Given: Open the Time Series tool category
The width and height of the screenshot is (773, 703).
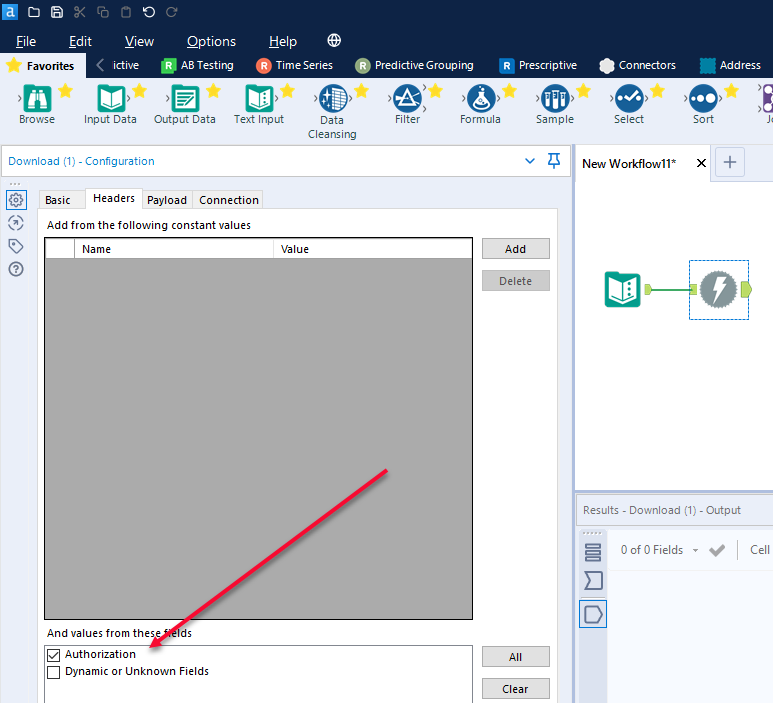Looking at the screenshot, I should [x=294, y=65].
